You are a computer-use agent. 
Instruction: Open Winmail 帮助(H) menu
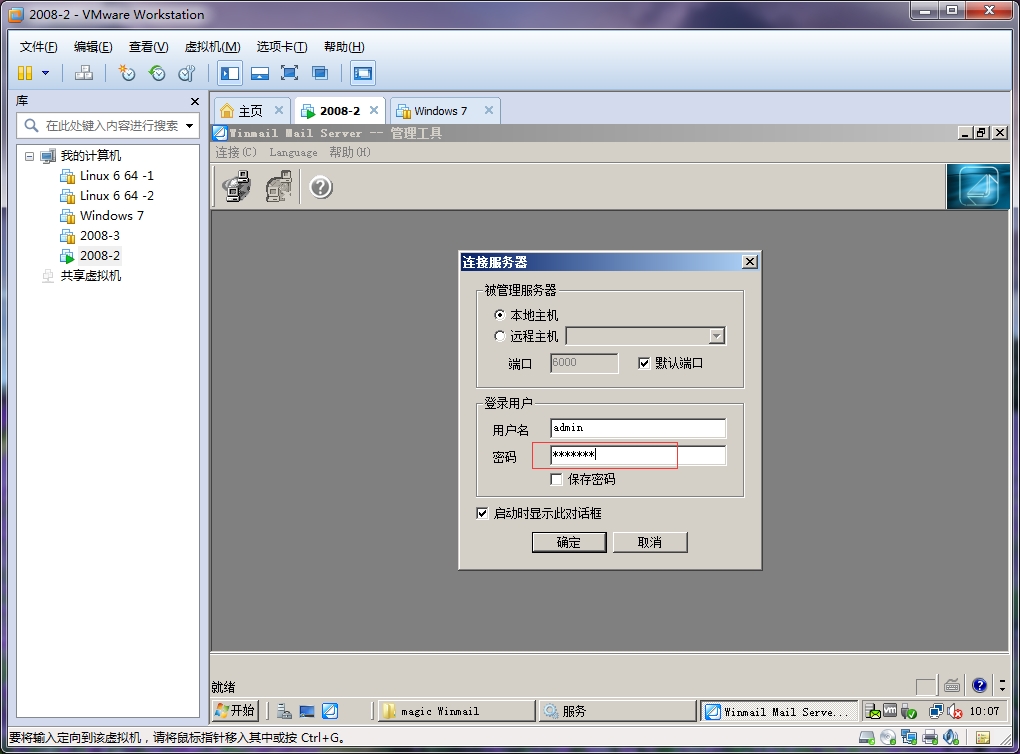click(x=349, y=152)
